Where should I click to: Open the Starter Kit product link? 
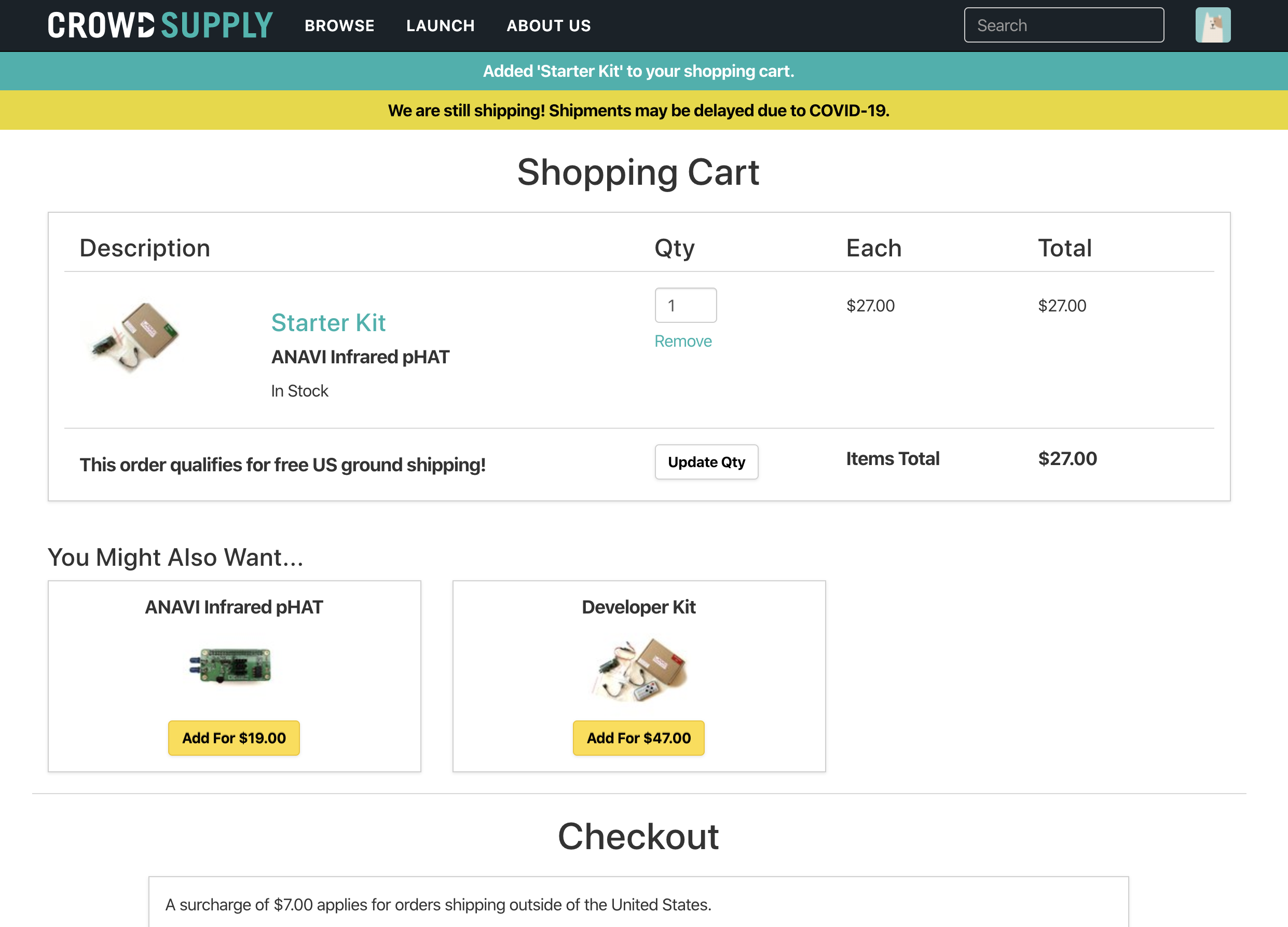point(328,323)
